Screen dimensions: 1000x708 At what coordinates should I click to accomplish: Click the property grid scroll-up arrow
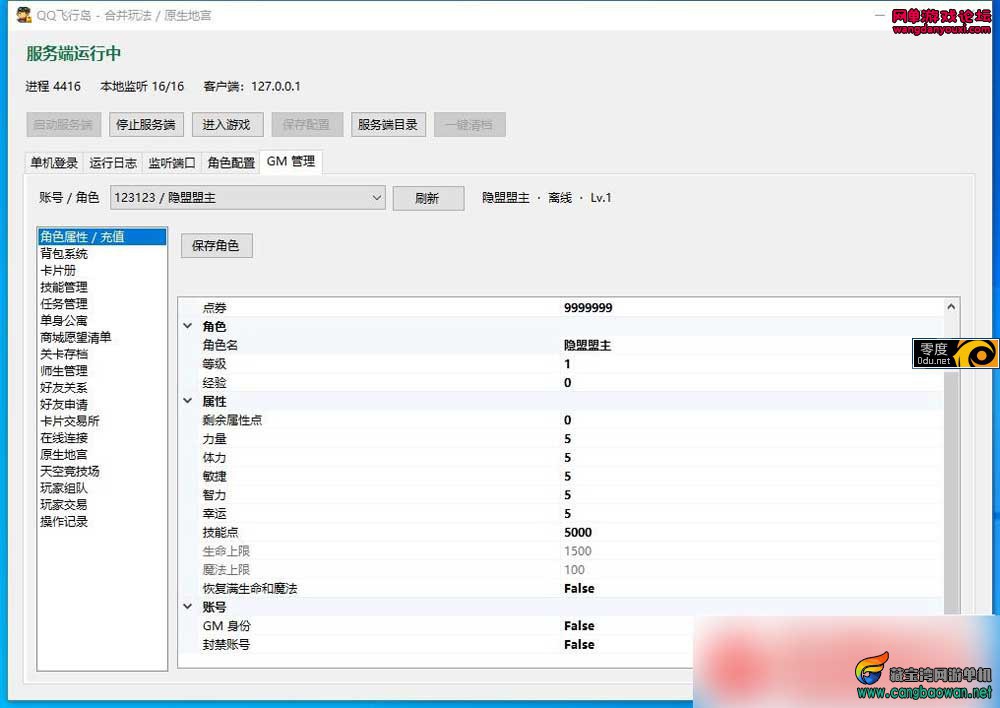coord(951,307)
